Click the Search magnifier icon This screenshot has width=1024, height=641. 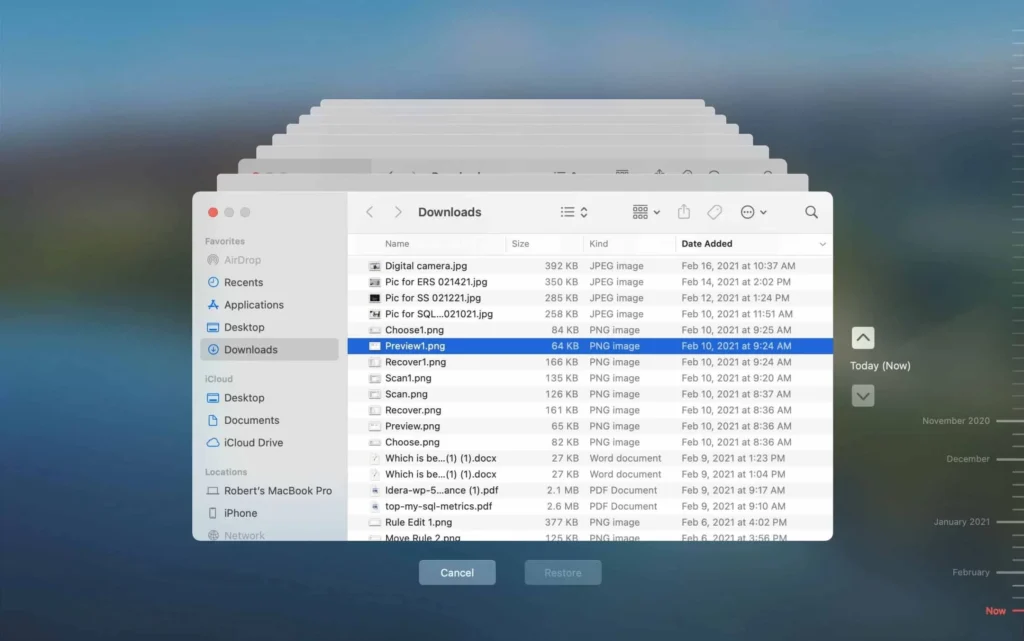(811, 212)
